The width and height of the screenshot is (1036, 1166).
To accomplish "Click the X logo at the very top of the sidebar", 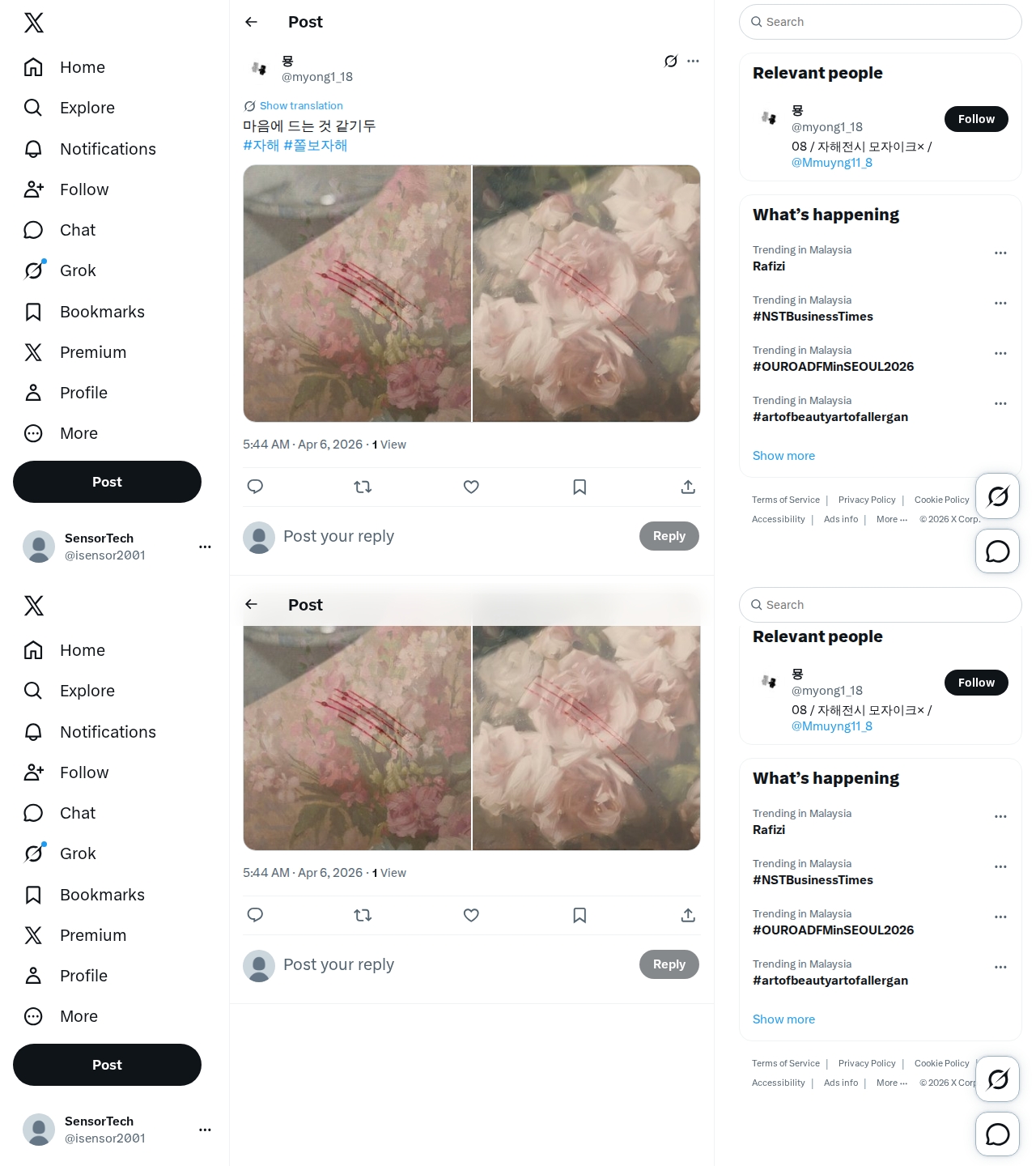I will pyautogui.click(x=34, y=23).
